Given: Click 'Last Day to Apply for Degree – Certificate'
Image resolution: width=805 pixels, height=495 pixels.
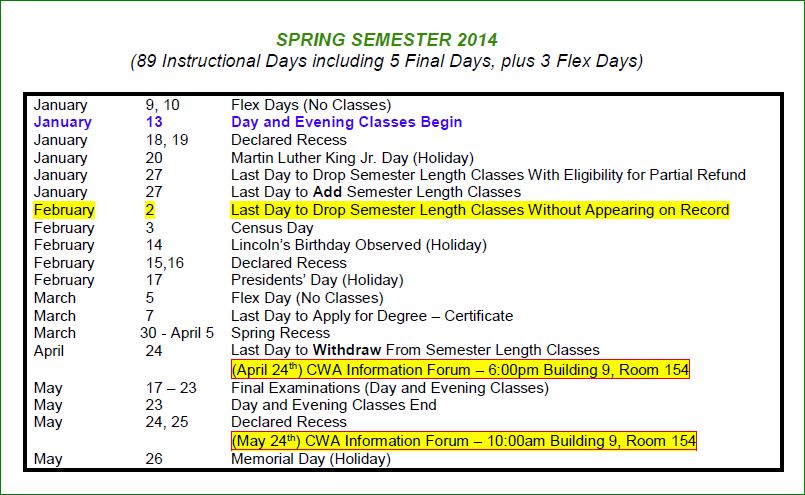Looking at the screenshot, I should [x=372, y=315].
